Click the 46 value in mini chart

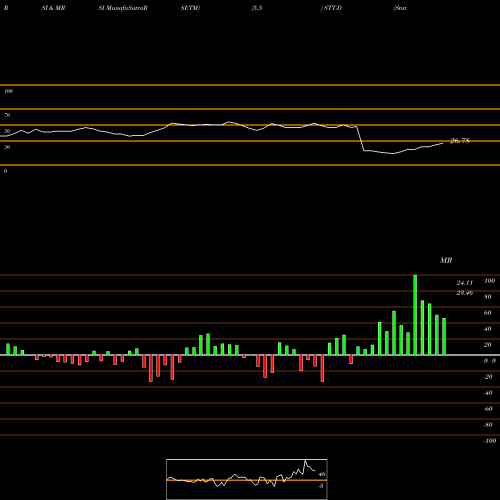(322, 474)
